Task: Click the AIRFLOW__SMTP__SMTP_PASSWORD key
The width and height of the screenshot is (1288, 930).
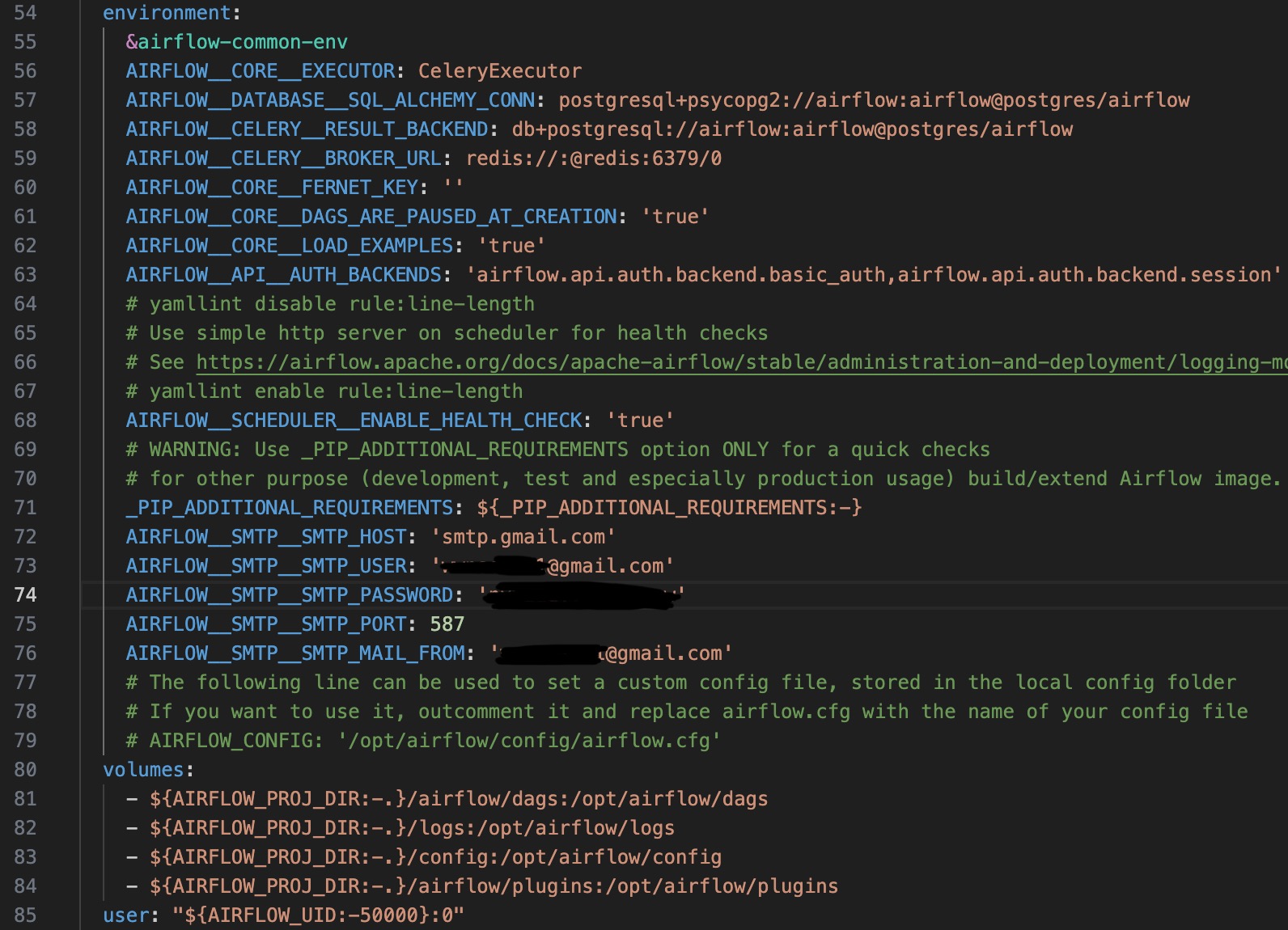Action: [x=290, y=595]
